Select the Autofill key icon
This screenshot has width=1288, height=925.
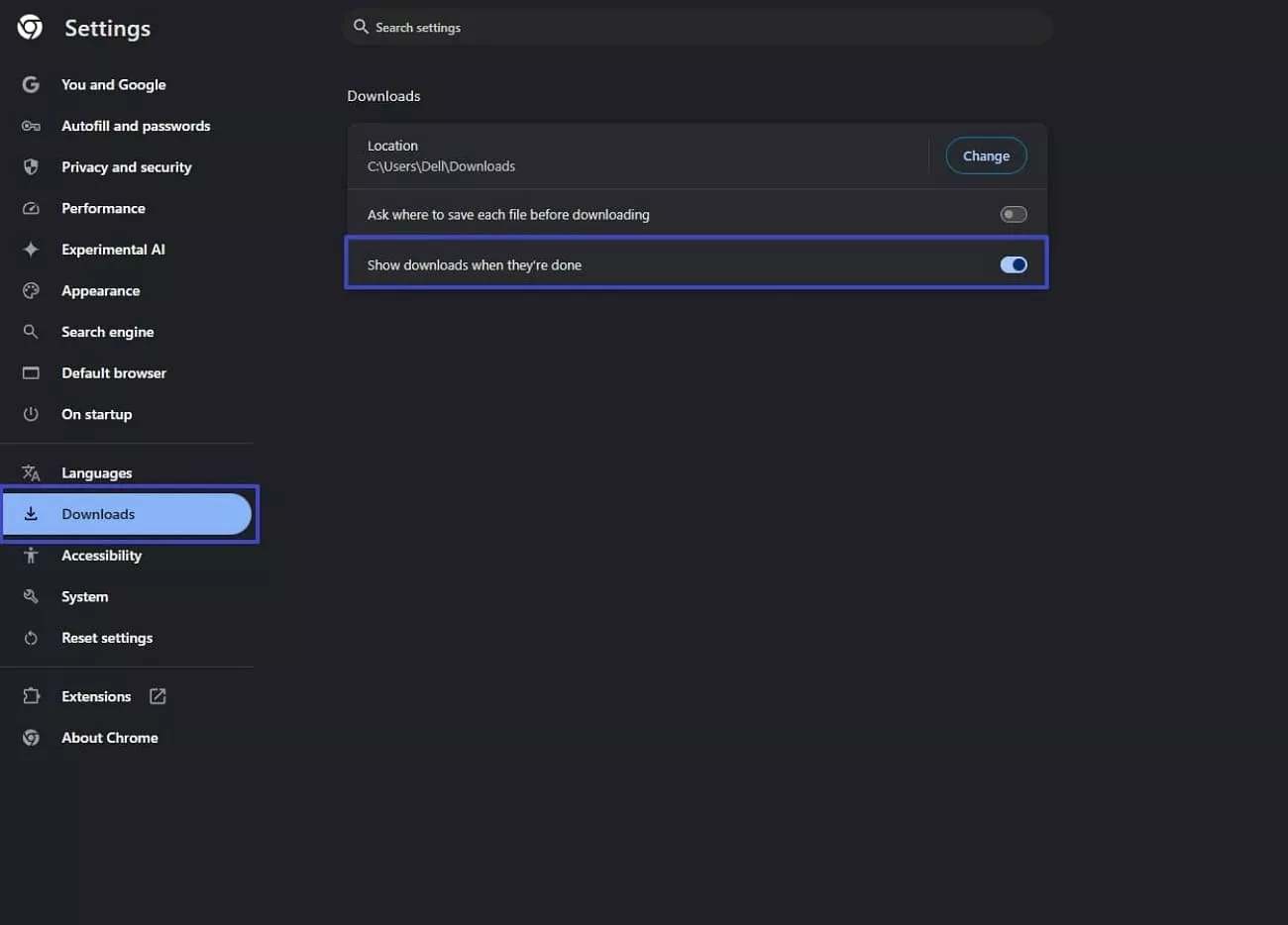coord(31,126)
